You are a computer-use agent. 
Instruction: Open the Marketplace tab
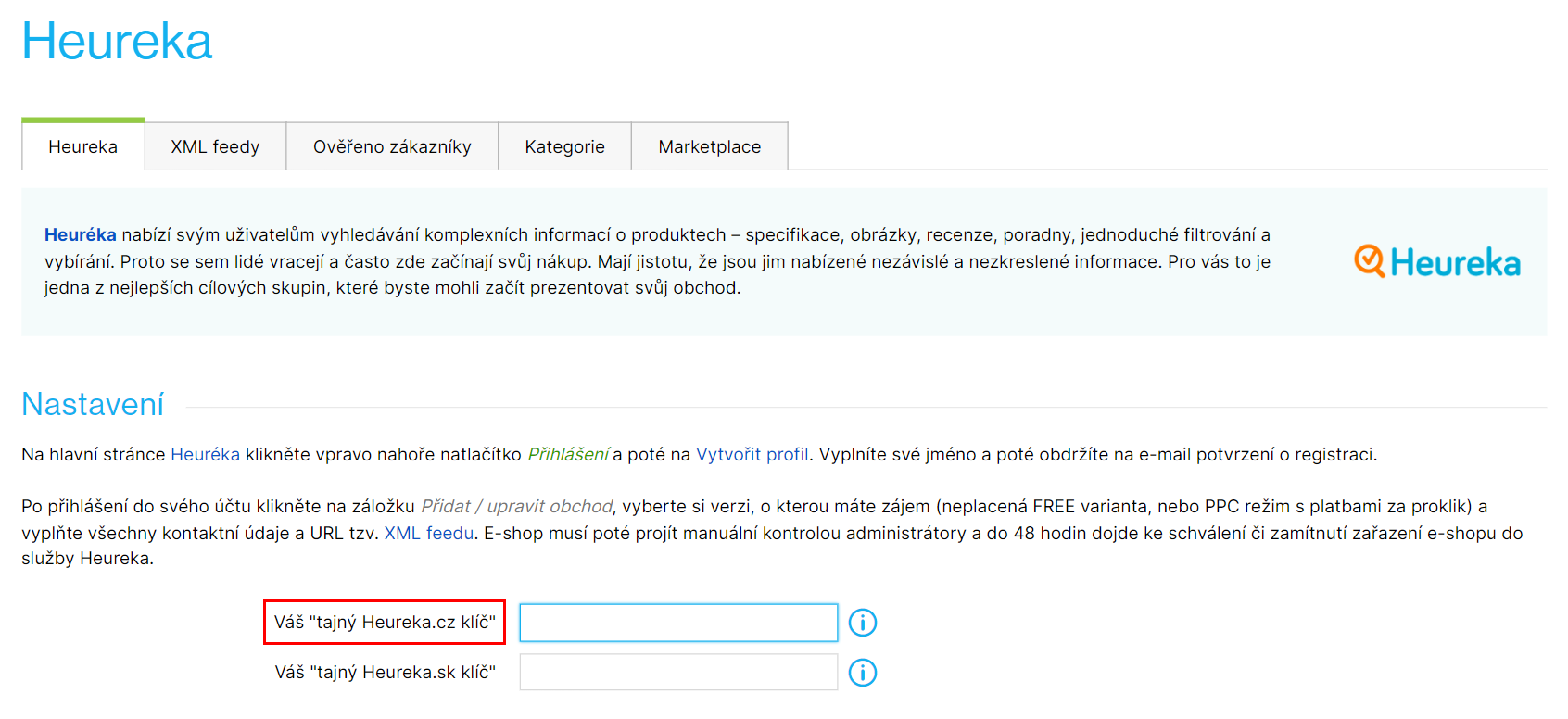tap(710, 146)
